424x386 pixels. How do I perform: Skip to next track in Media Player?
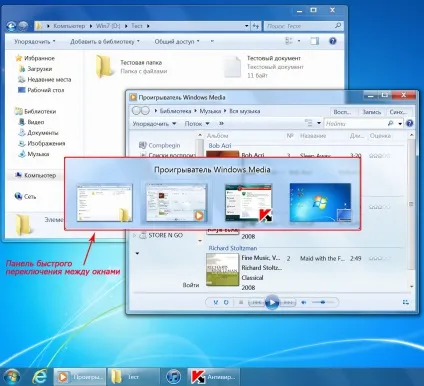click(287, 302)
